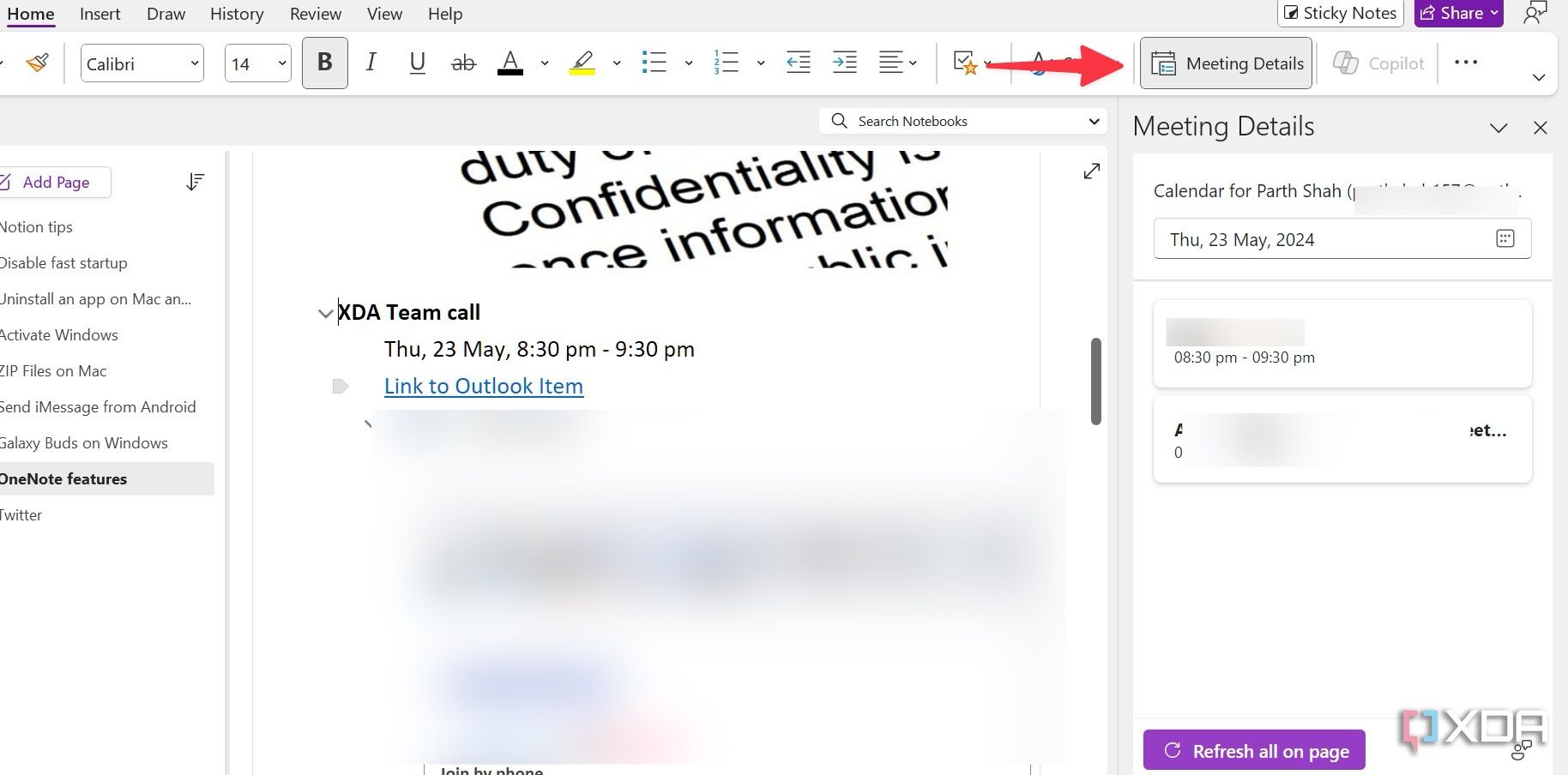This screenshot has width=1568, height=775.
Task: Click the sort pages icon
Action: click(x=196, y=182)
